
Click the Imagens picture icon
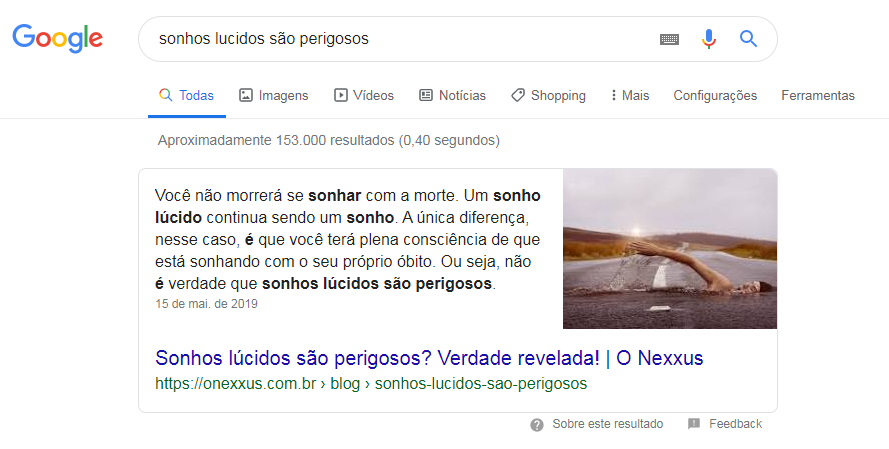pyautogui.click(x=245, y=95)
